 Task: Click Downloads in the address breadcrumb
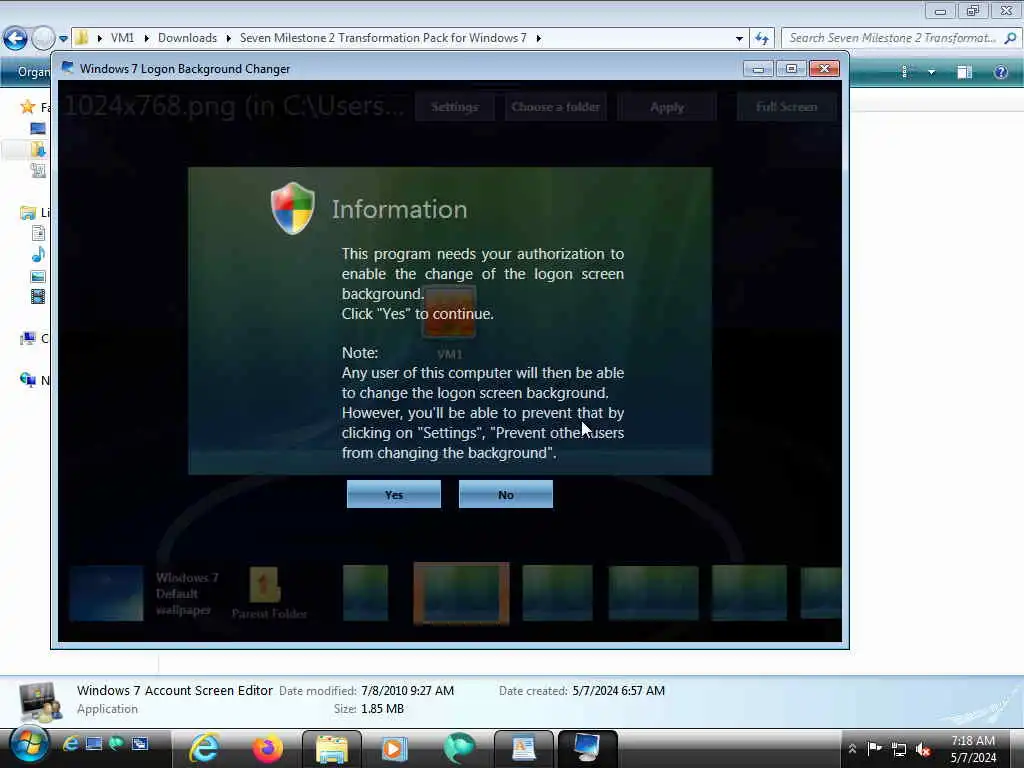coord(187,38)
